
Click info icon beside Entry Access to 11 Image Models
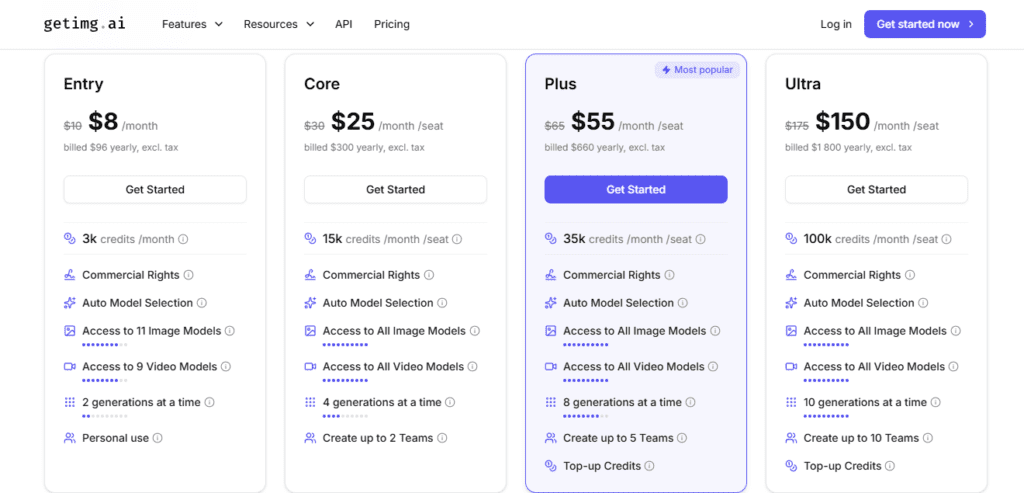pyautogui.click(x=229, y=331)
